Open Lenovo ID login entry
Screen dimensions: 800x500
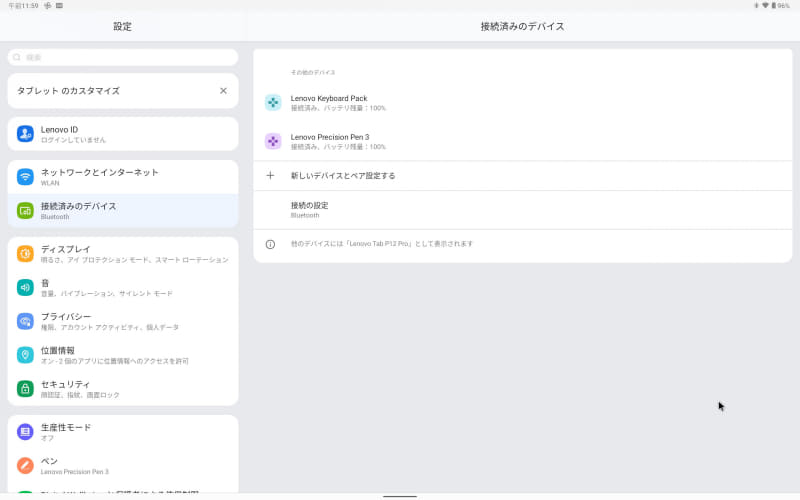tap(123, 134)
